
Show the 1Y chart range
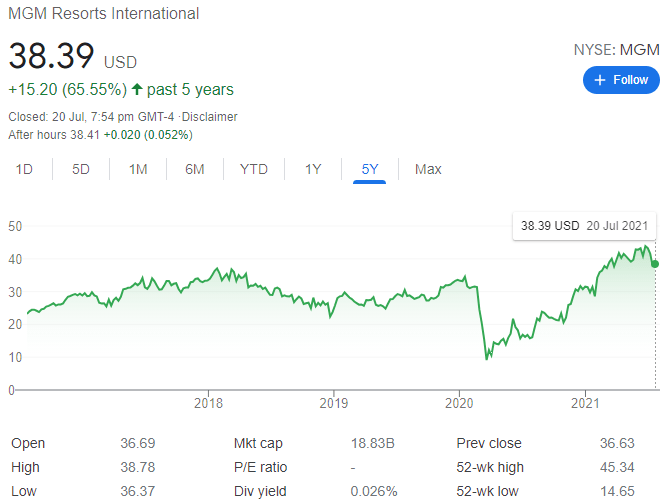tap(313, 169)
